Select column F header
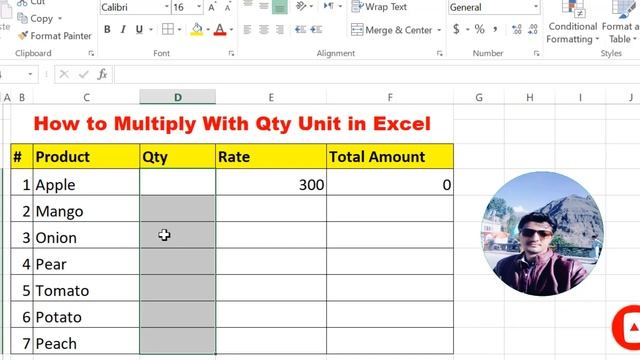The image size is (640, 360). [390, 98]
